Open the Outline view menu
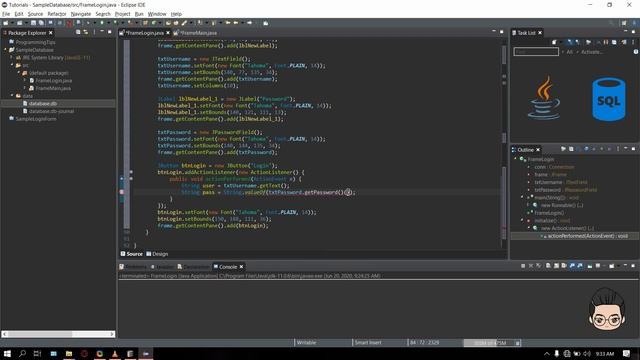The image size is (640, 360). pos(618,149)
